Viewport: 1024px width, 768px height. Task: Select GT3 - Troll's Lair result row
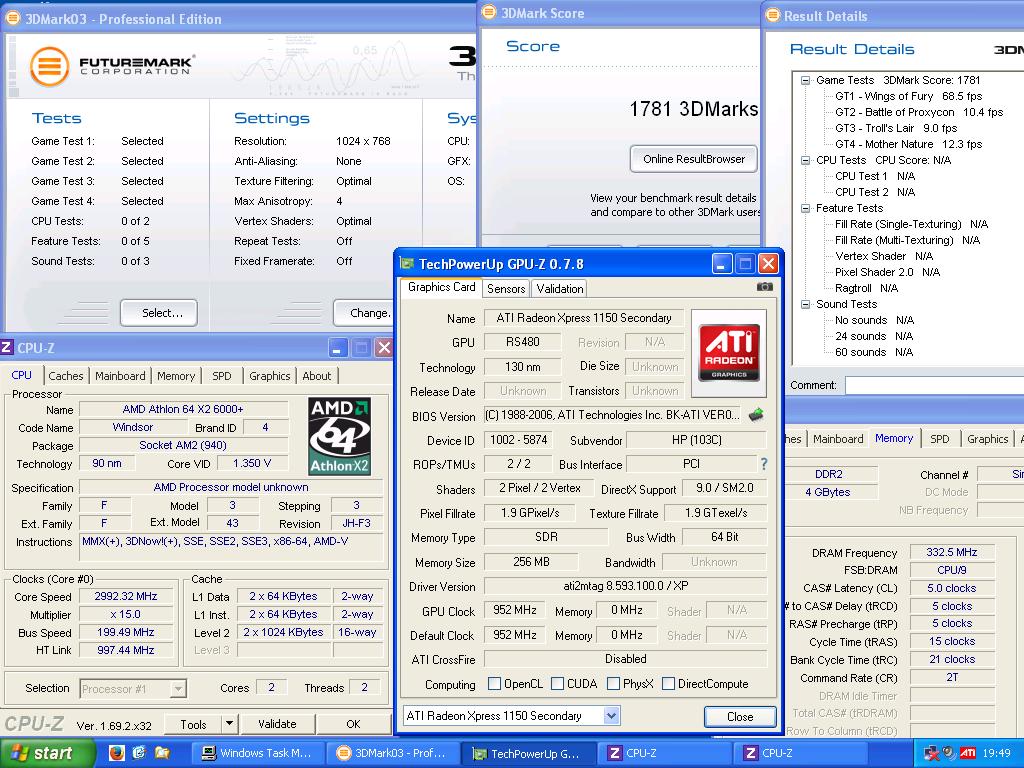896,128
